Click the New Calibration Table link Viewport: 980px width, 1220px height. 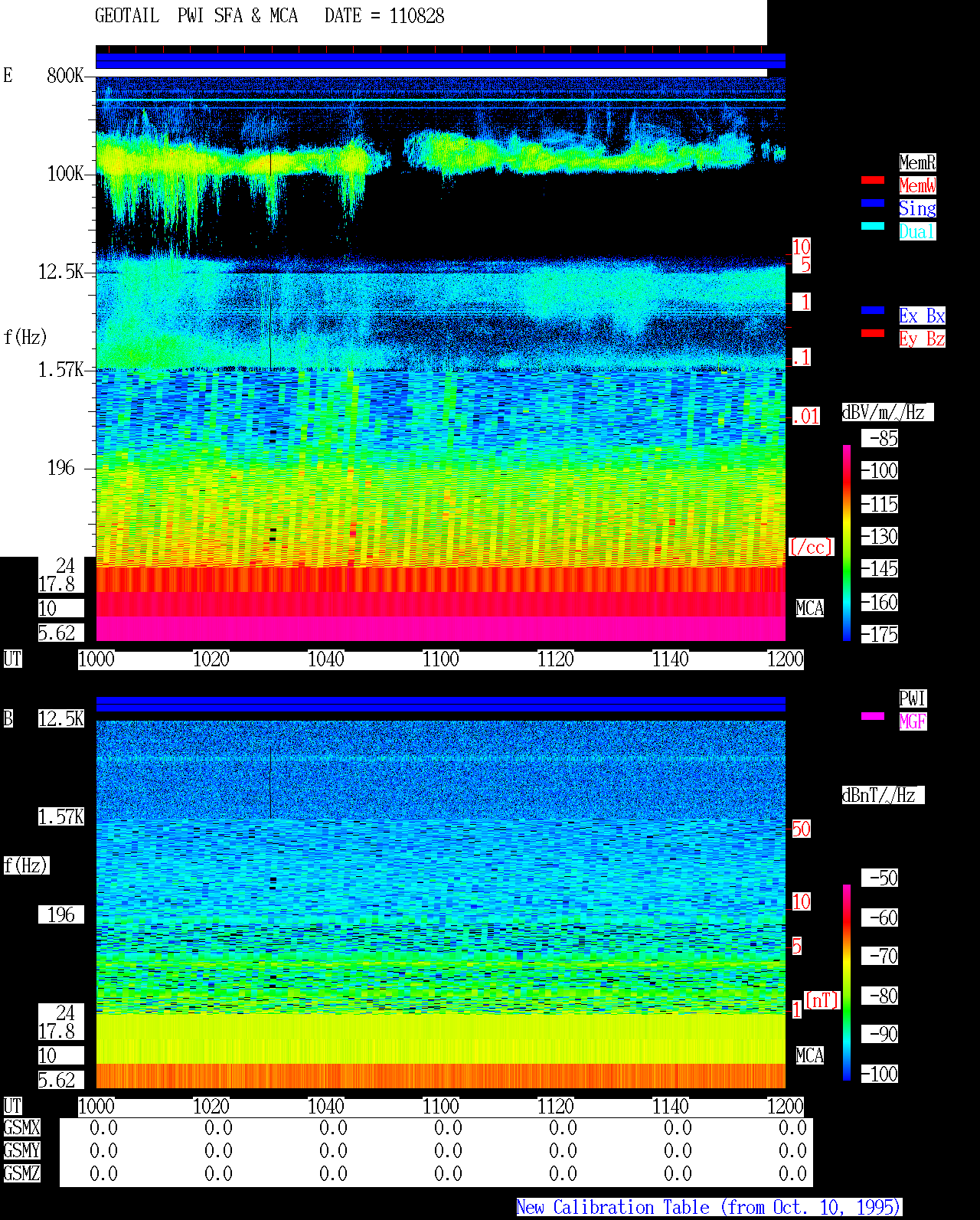(x=709, y=1207)
